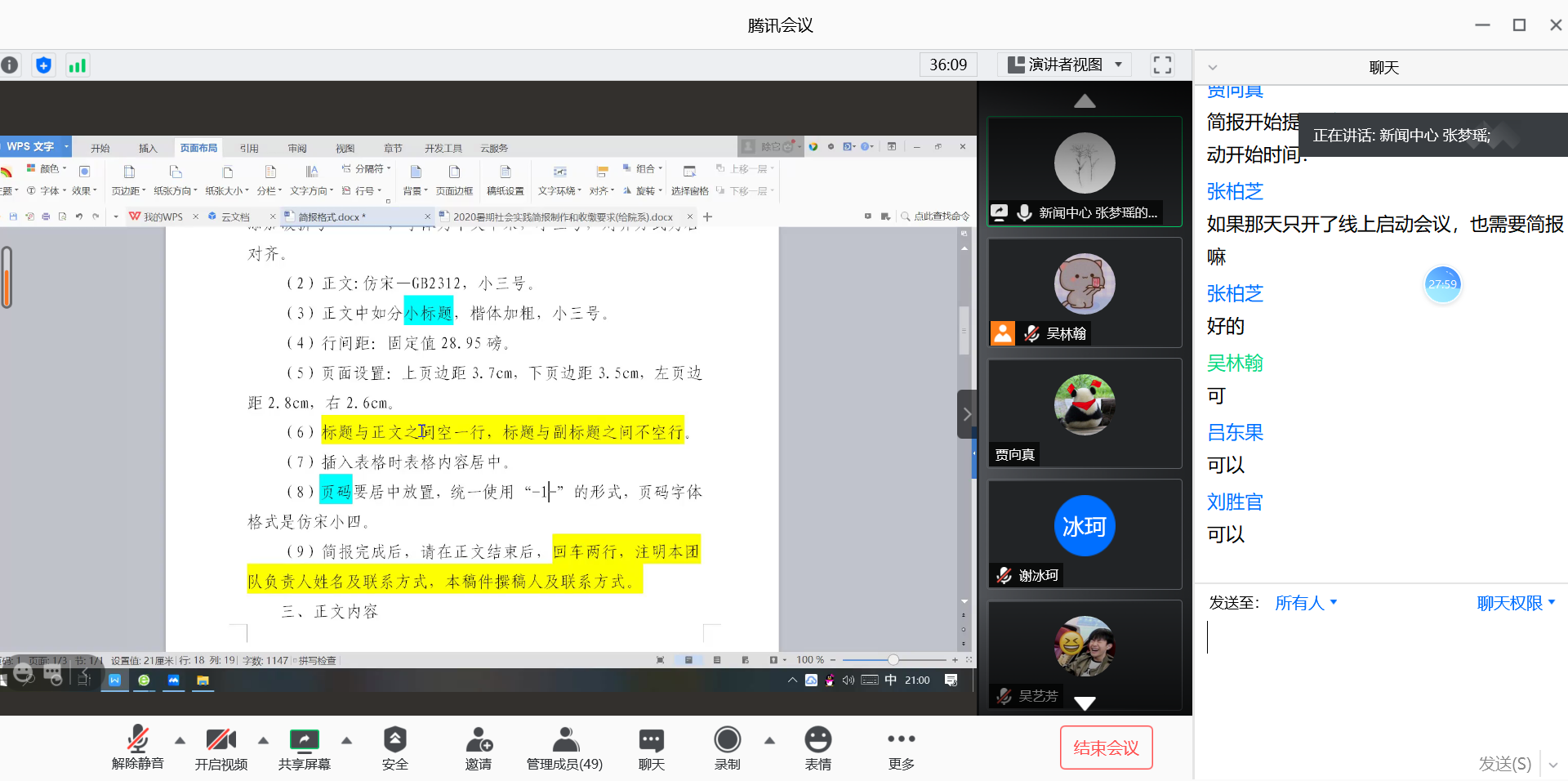Viewport: 1568px width, 781px height.
Task: Click the meeting info icon
Action: coord(10,65)
